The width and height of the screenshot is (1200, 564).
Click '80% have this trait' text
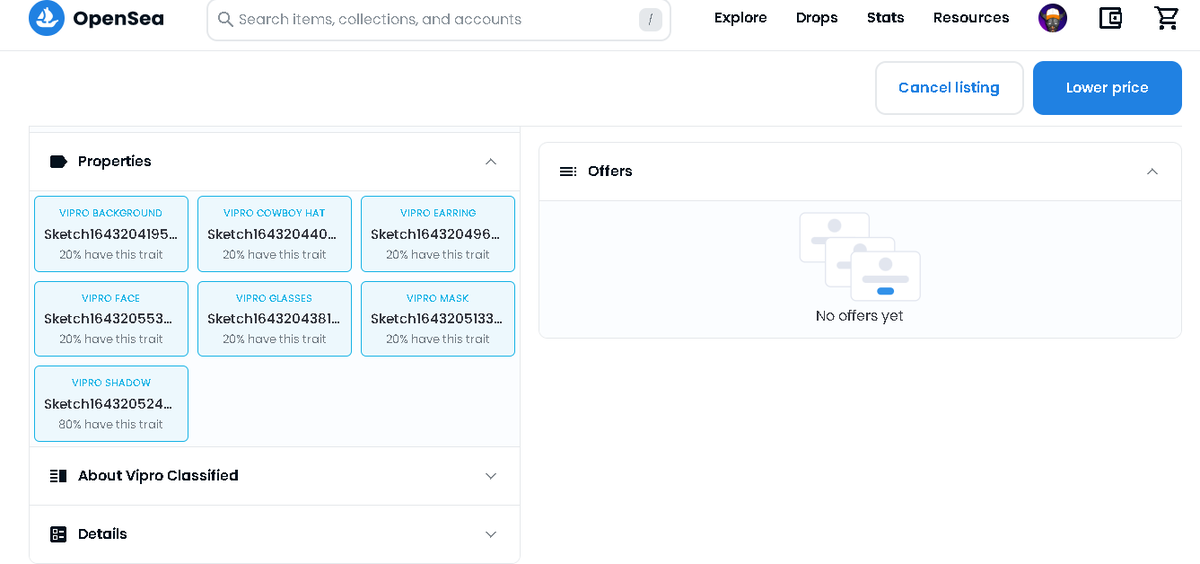pyautogui.click(x=111, y=424)
